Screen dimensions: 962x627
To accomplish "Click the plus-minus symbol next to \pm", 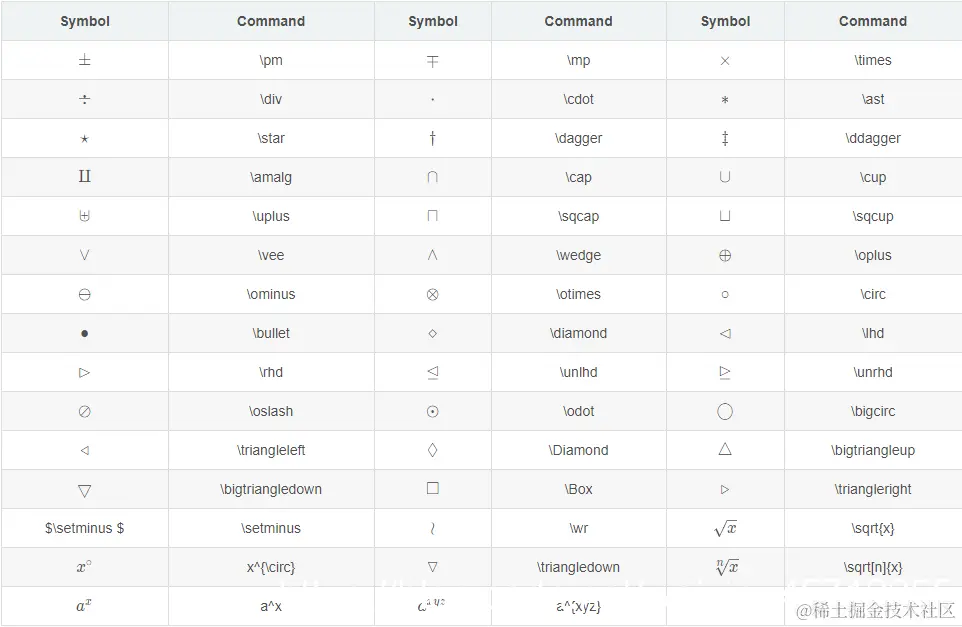I will click(85, 60).
